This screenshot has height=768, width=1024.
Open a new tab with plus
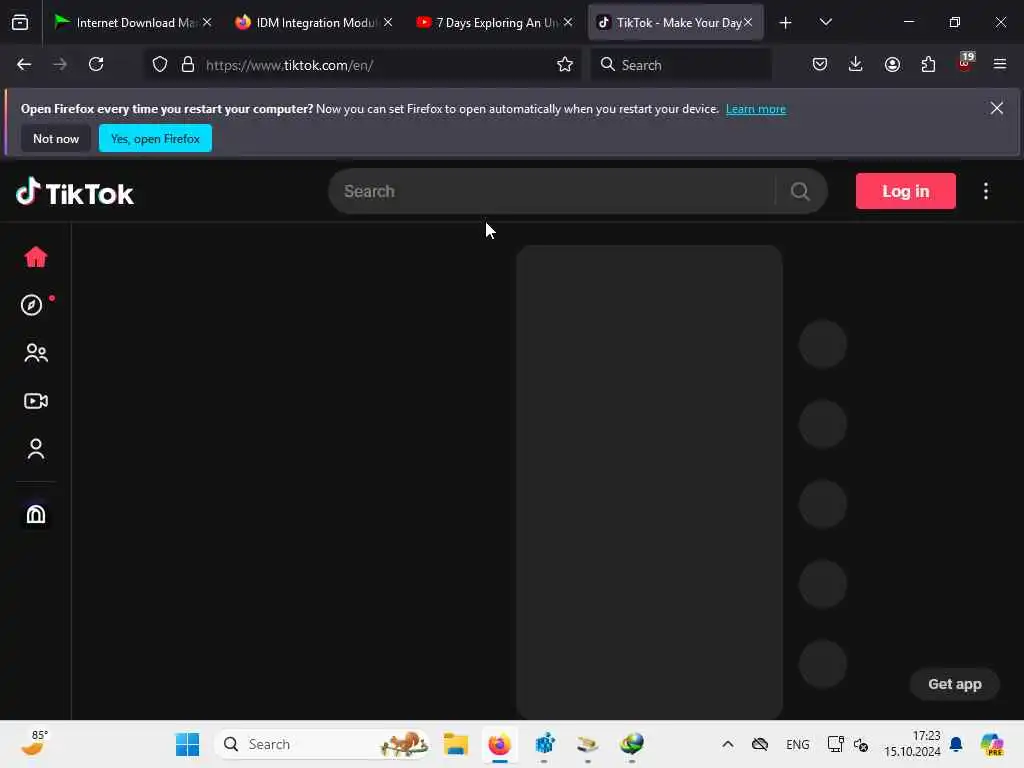pos(786,23)
